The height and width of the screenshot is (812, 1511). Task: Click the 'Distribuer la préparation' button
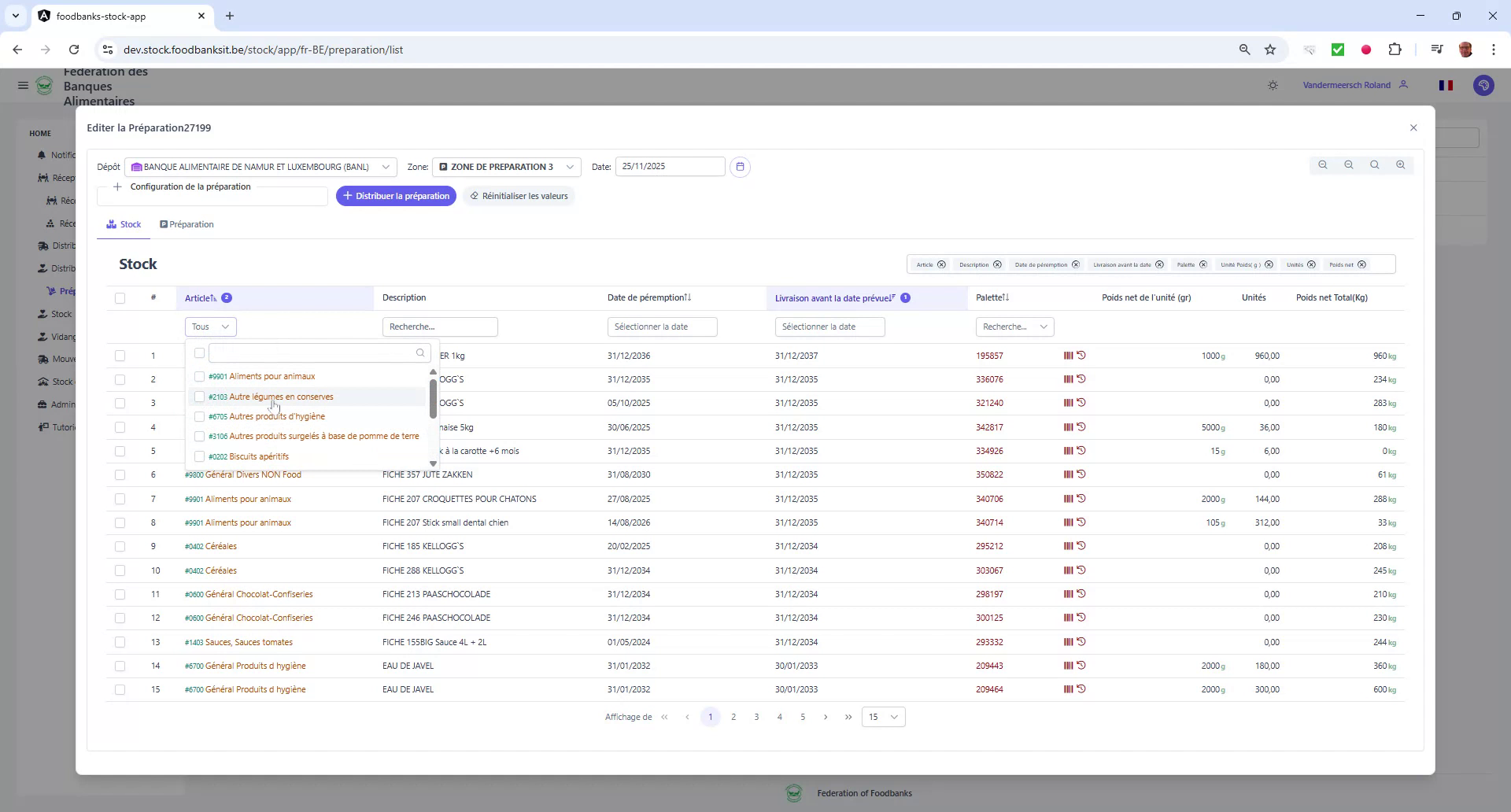click(x=396, y=195)
